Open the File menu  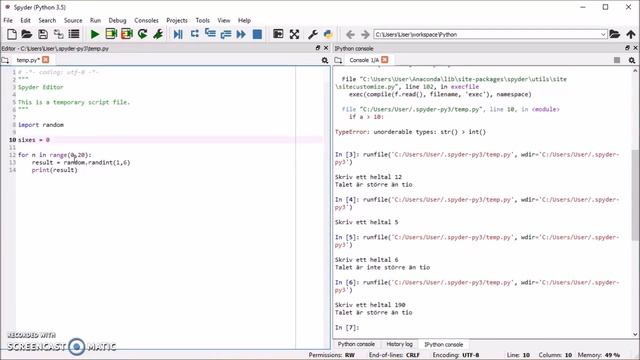point(8,20)
